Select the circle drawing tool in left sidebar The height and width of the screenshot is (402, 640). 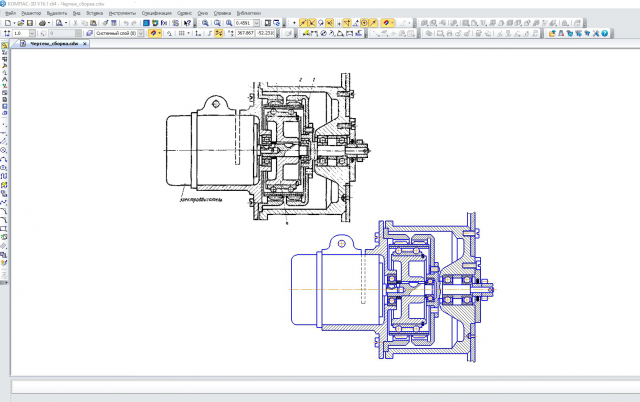pyautogui.click(x=4, y=151)
